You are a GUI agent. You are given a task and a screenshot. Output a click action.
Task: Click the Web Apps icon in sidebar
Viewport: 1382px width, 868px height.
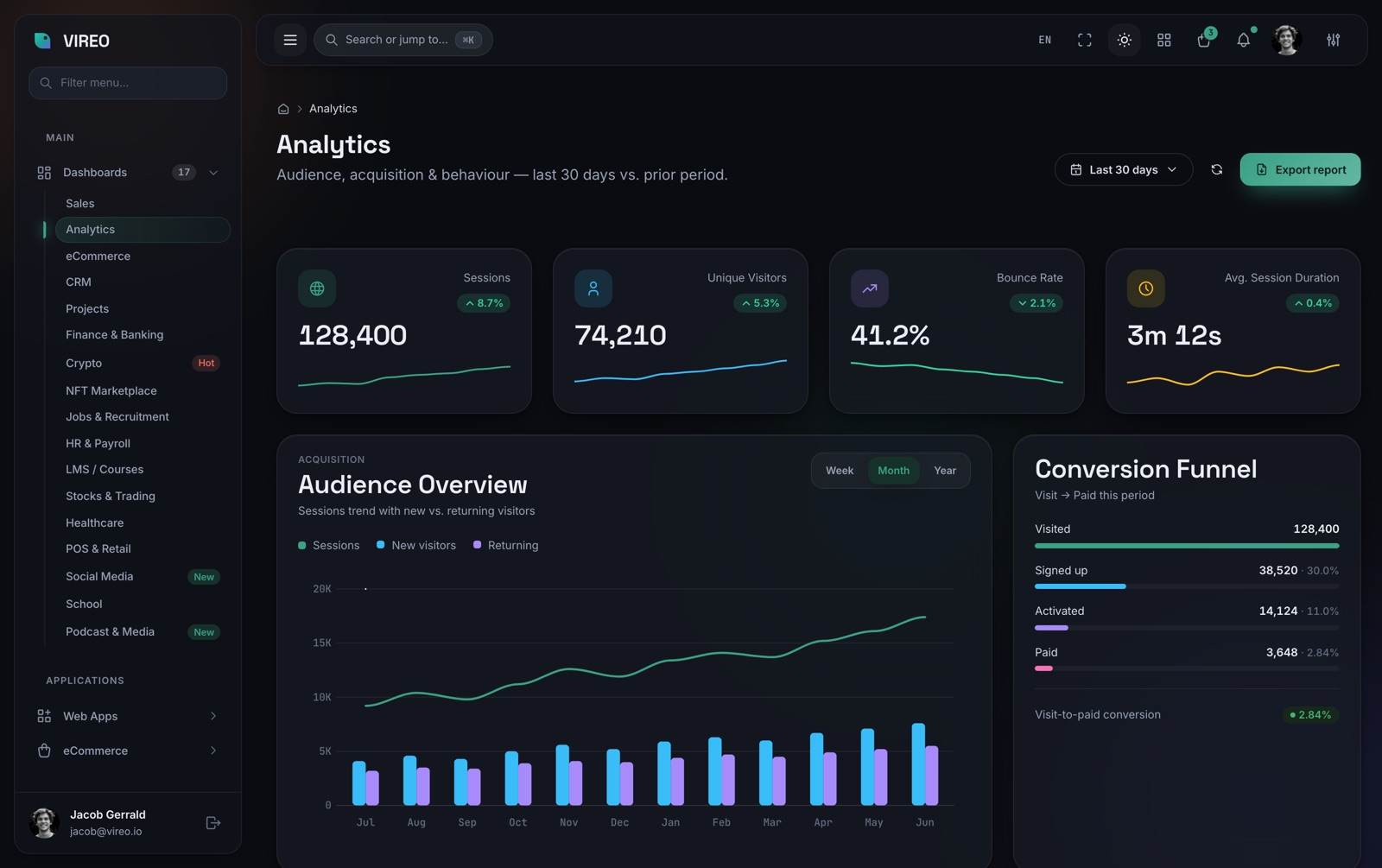[44, 716]
